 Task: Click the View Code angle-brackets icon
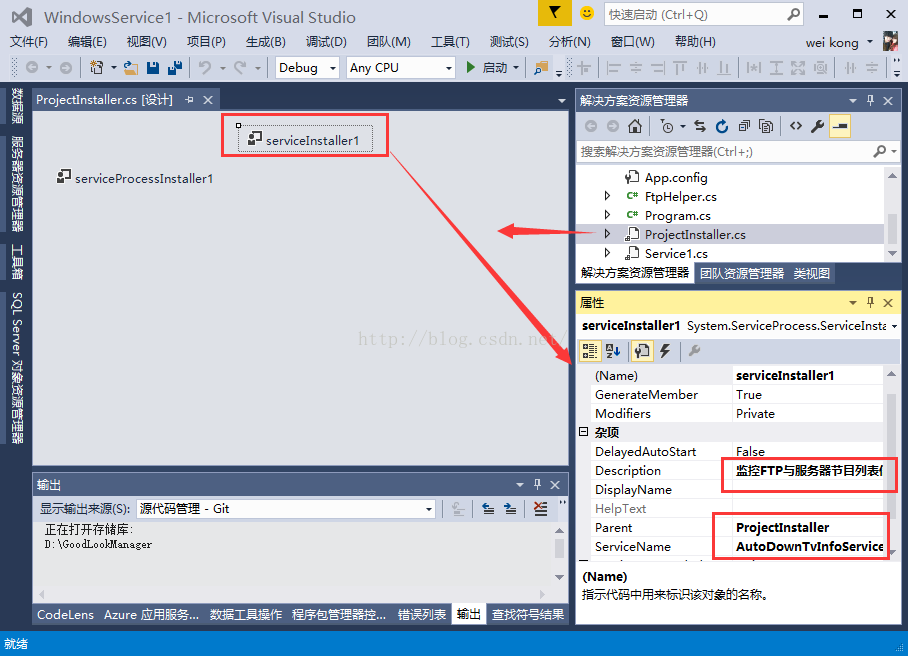coord(796,126)
